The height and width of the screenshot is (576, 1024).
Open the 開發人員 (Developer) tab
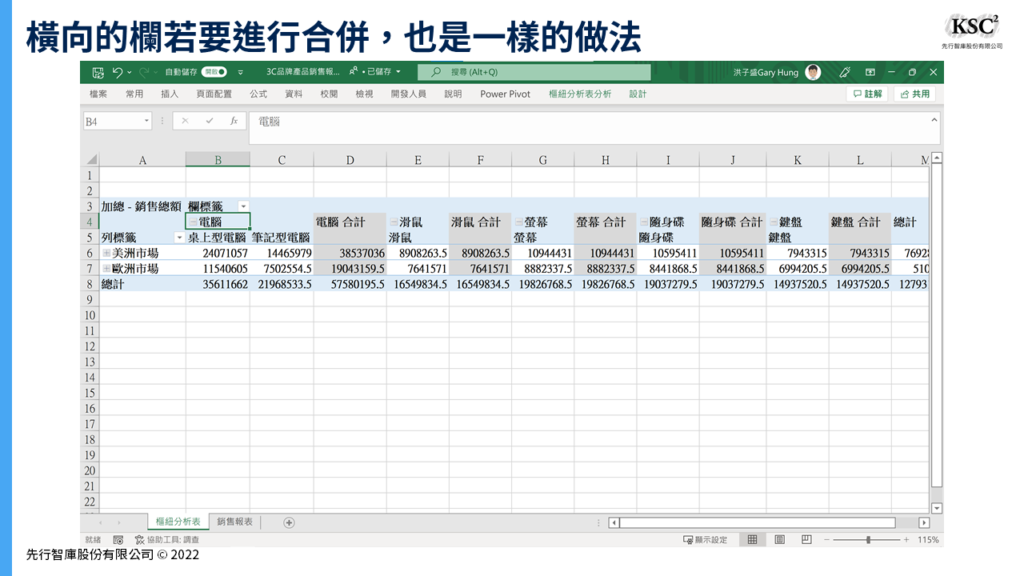pos(408,94)
